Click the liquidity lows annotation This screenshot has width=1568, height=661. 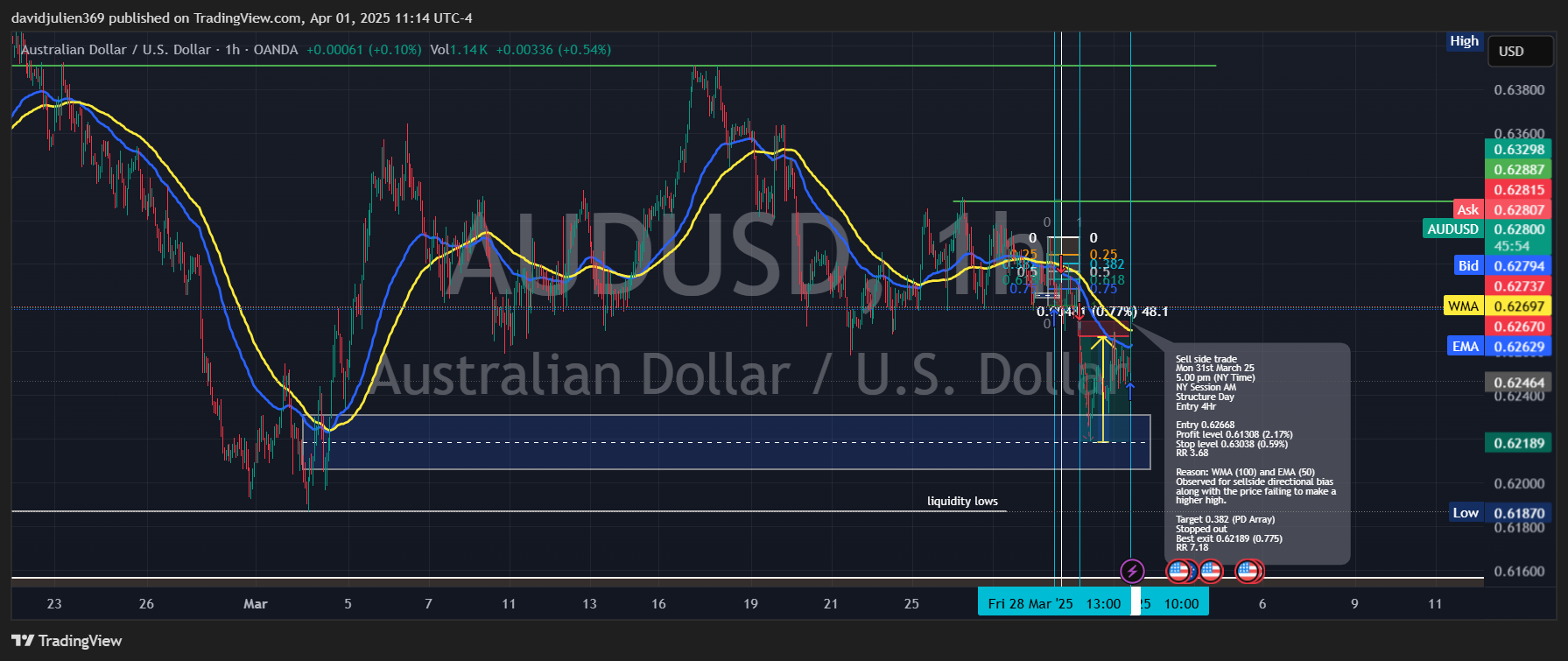tap(962, 501)
